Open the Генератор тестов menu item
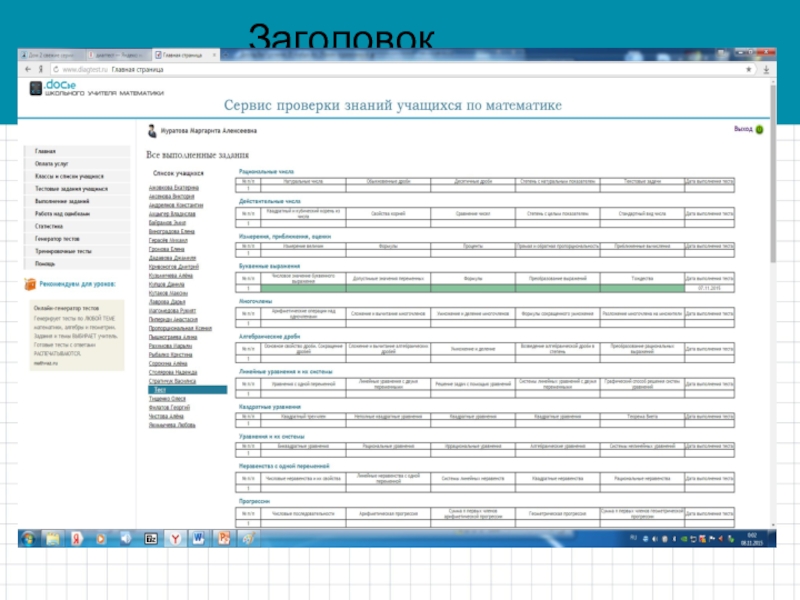Viewport: 800px width, 600px height. tap(77, 239)
